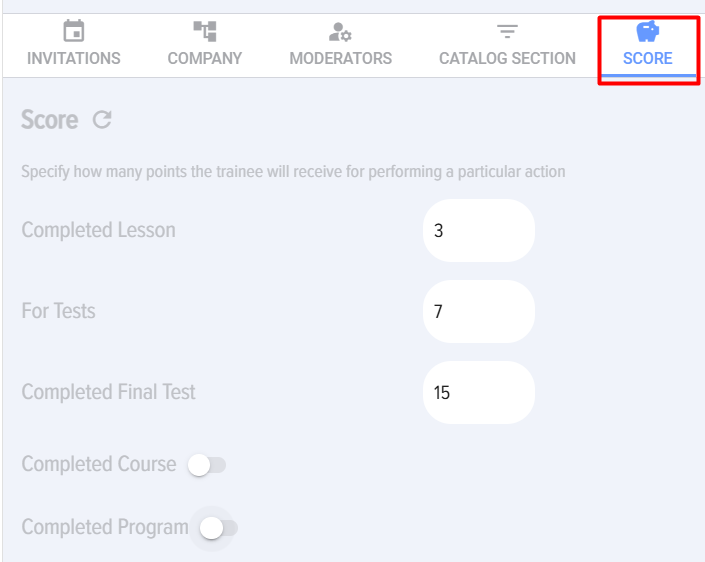Open the COMPANY tab label
The height and width of the screenshot is (562, 705).
205,58
